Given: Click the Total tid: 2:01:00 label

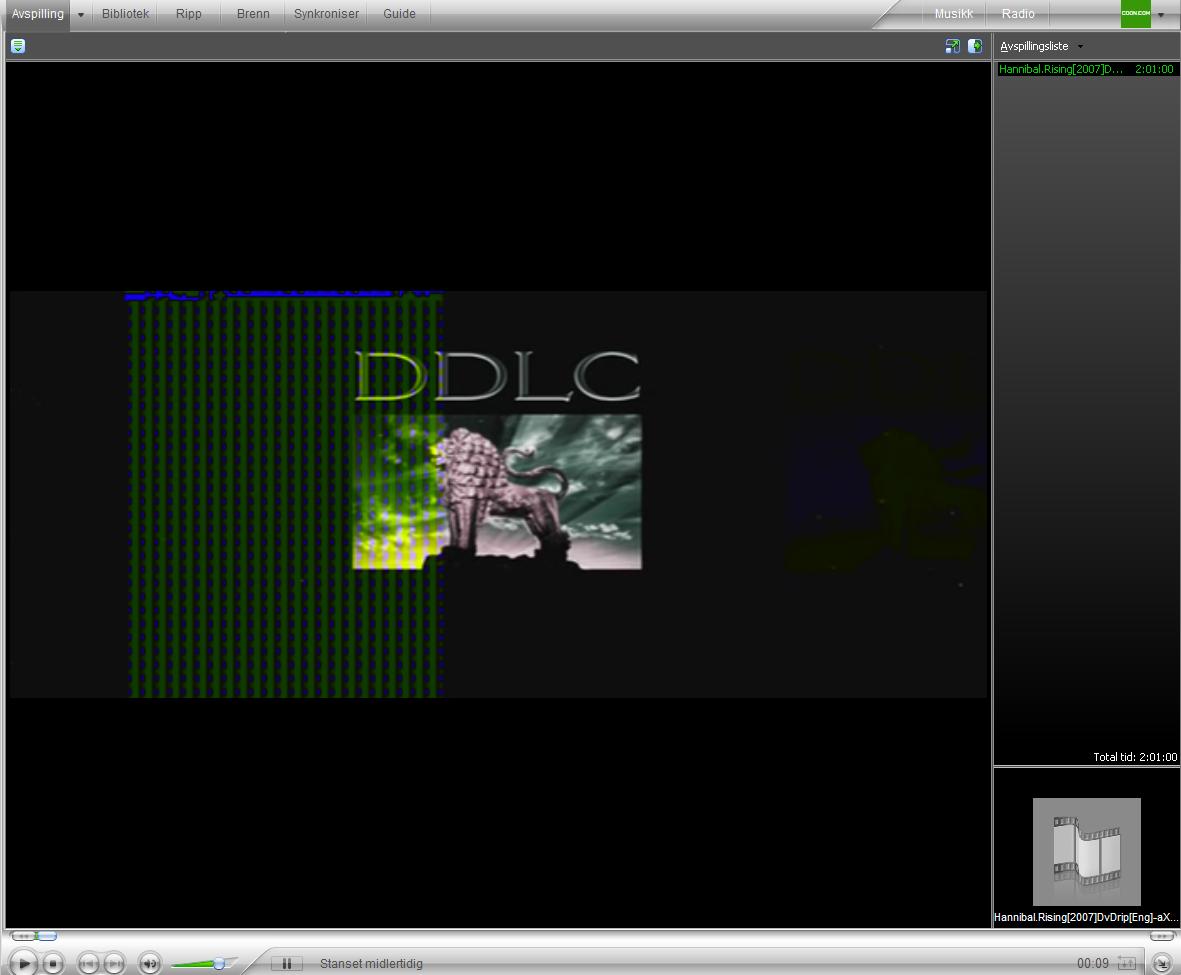Looking at the screenshot, I should pos(1135,756).
